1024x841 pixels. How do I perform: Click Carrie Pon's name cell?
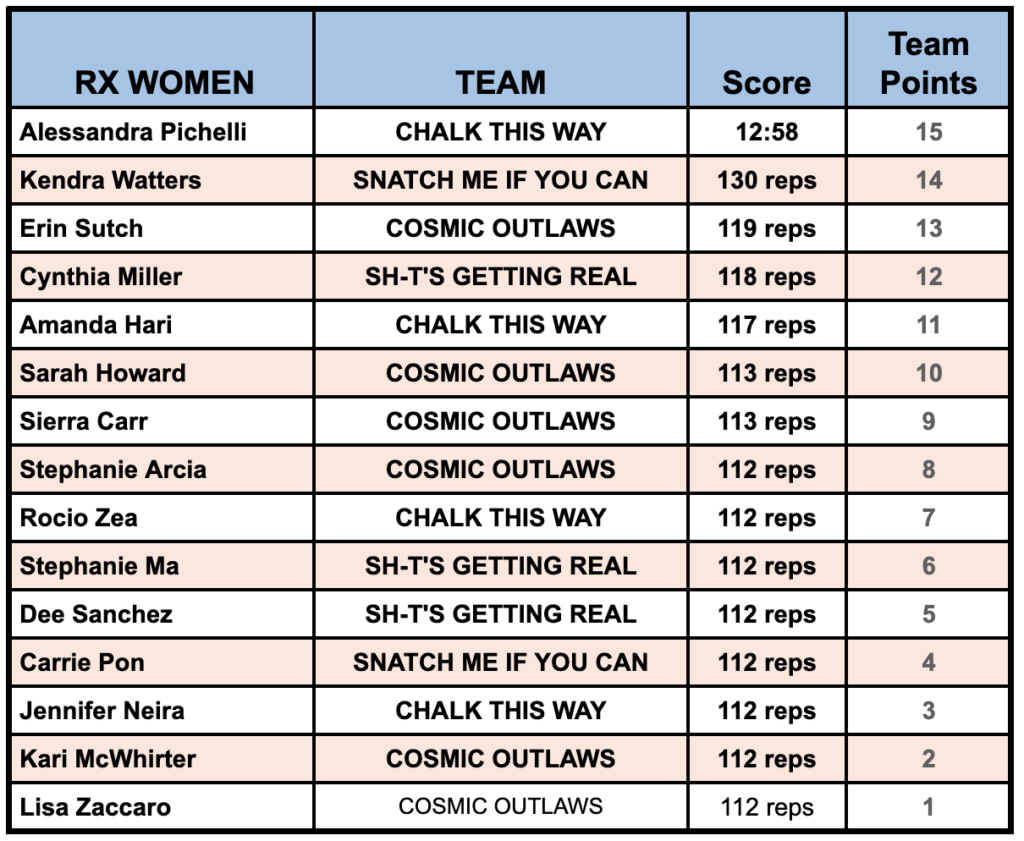(82, 662)
